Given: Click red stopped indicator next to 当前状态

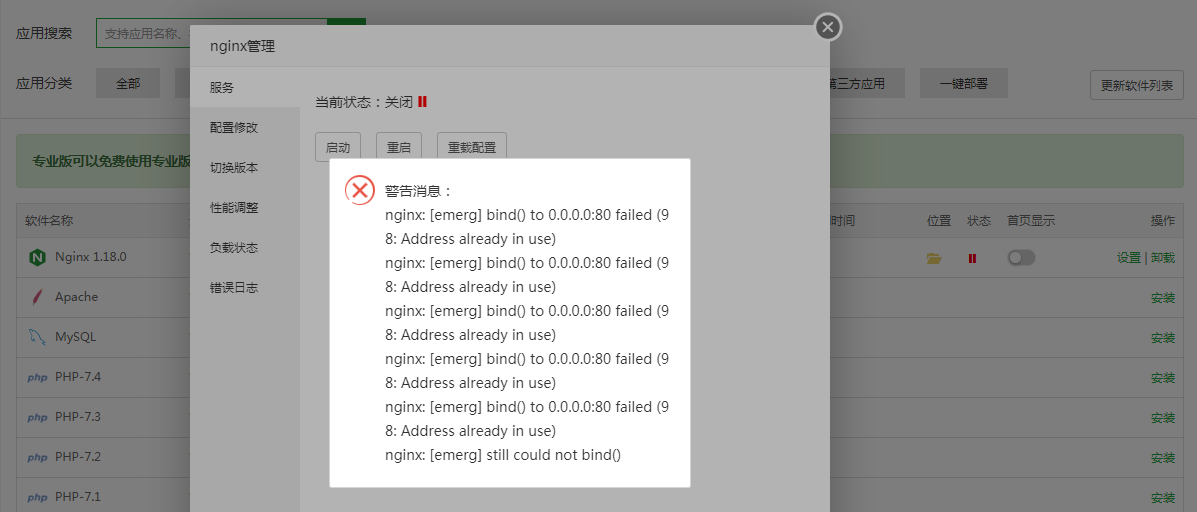Looking at the screenshot, I should [422, 101].
